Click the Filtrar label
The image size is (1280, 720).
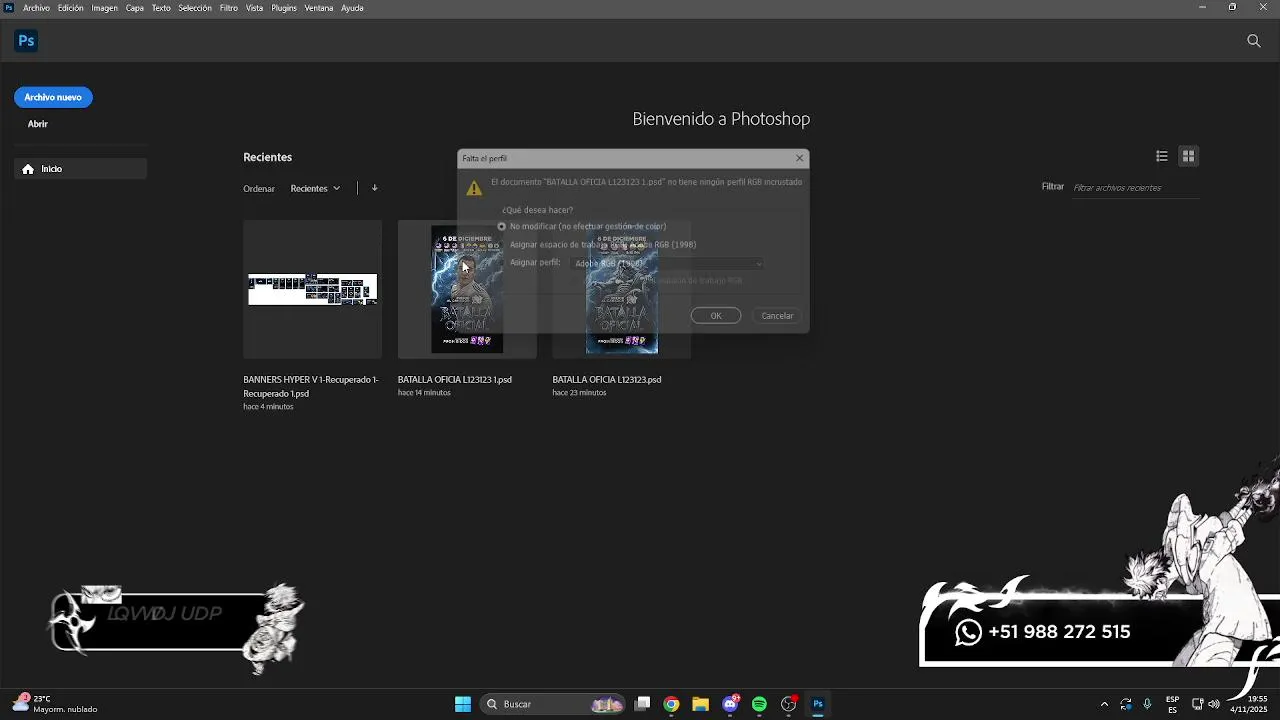(x=1053, y=187)
